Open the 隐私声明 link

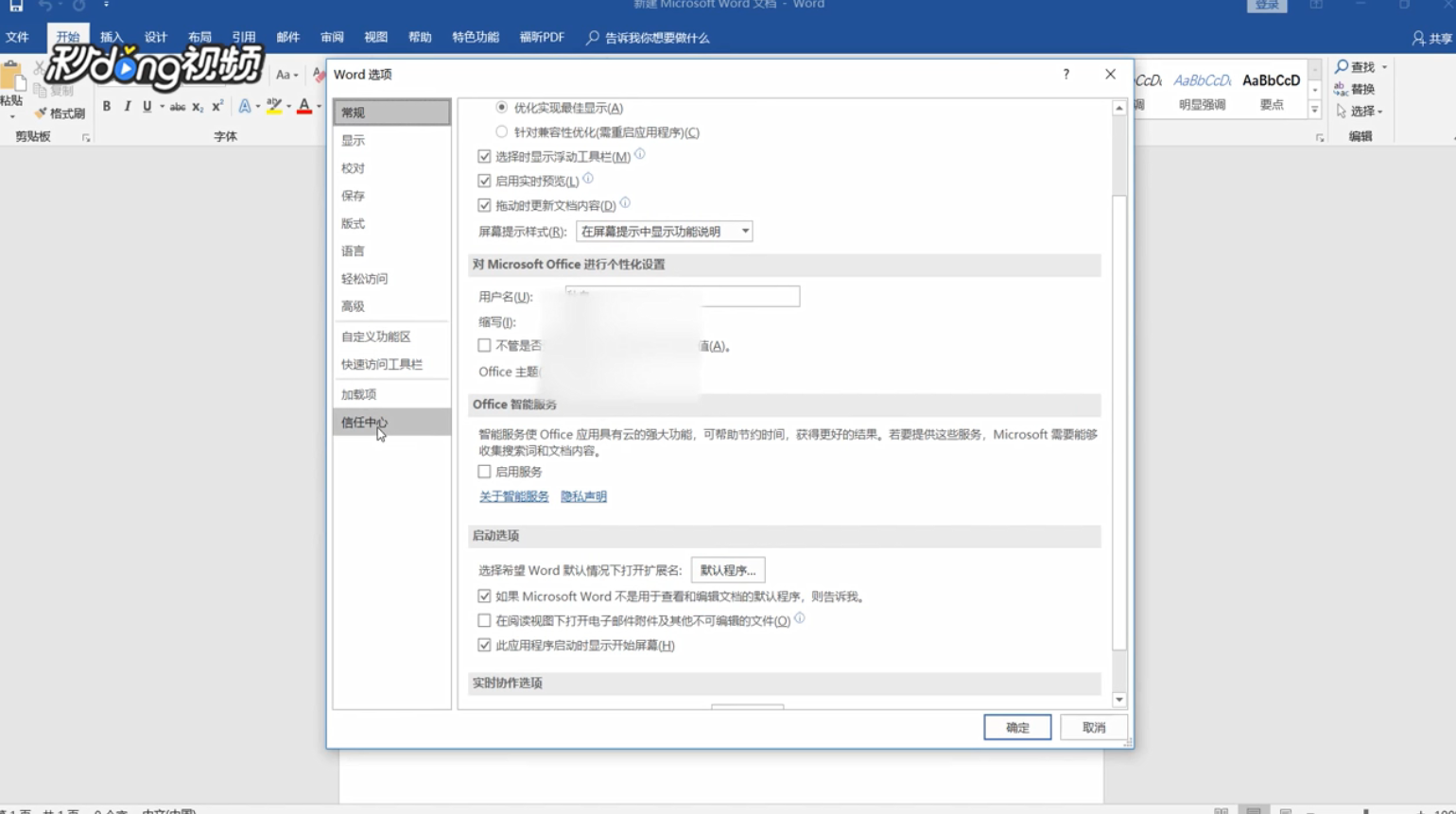click(x=584, y=496)
